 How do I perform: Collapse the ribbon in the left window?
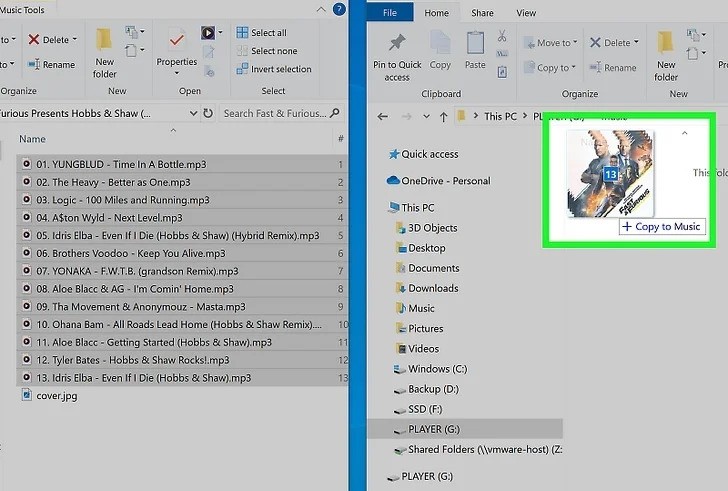[x=321, y=9]
